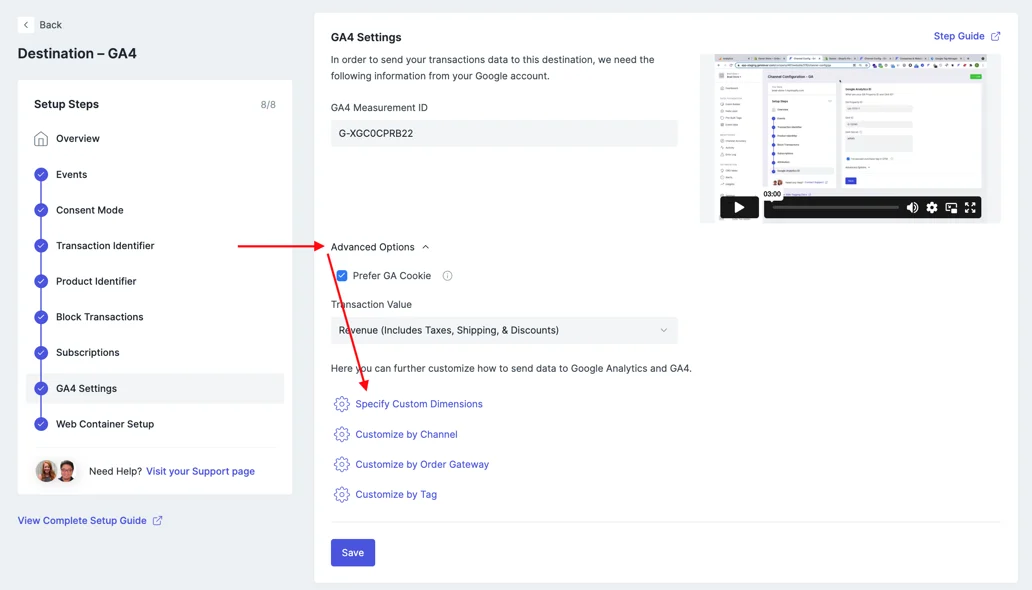Click the 8/8 steps counter
This screenshot has height=590, width=1032.
coord(268,105)
